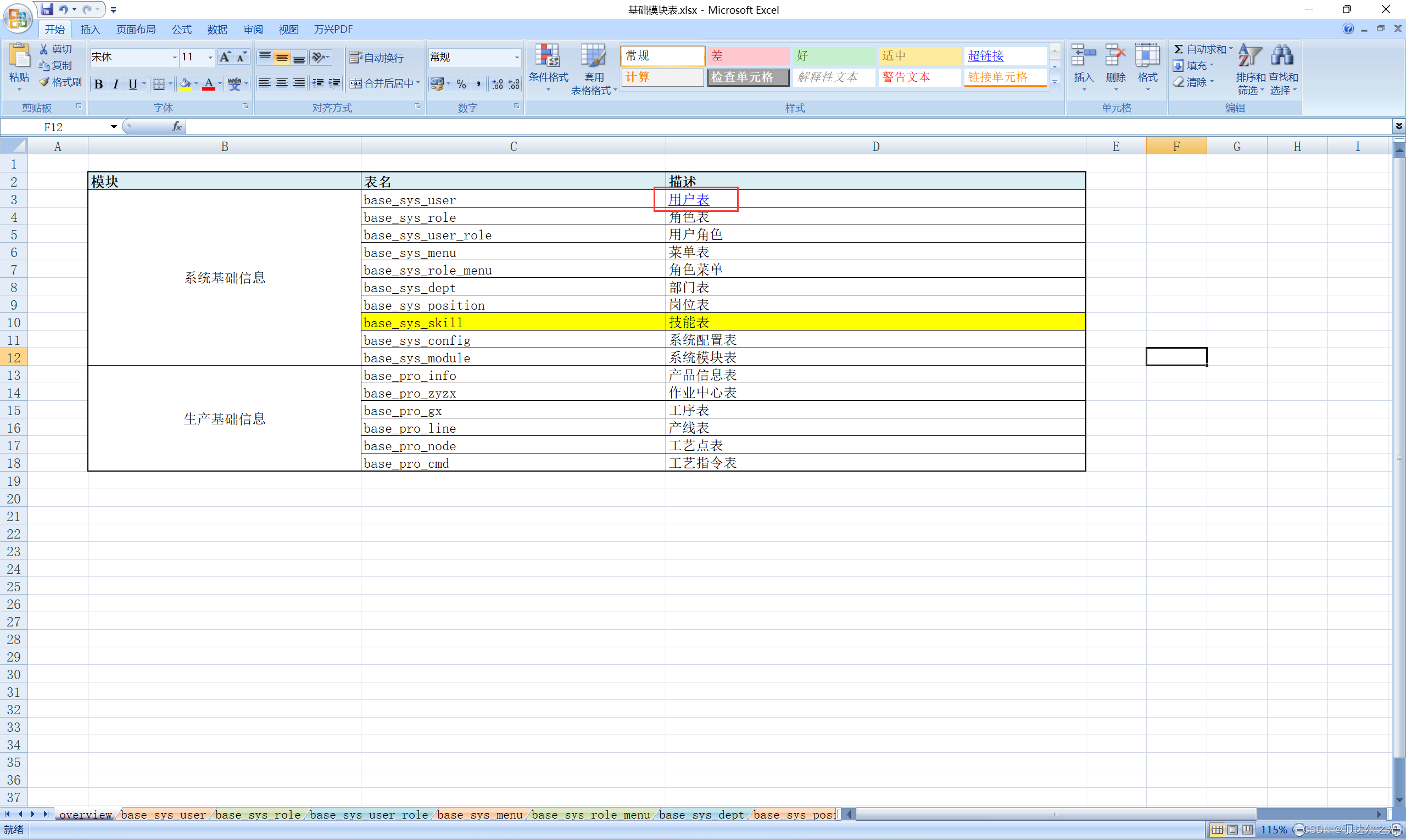Image resolution: width=1406 pixels, height=840 pixels.
Task: Click the Save icon in quick access toolbar
Action: click(47, 9)
